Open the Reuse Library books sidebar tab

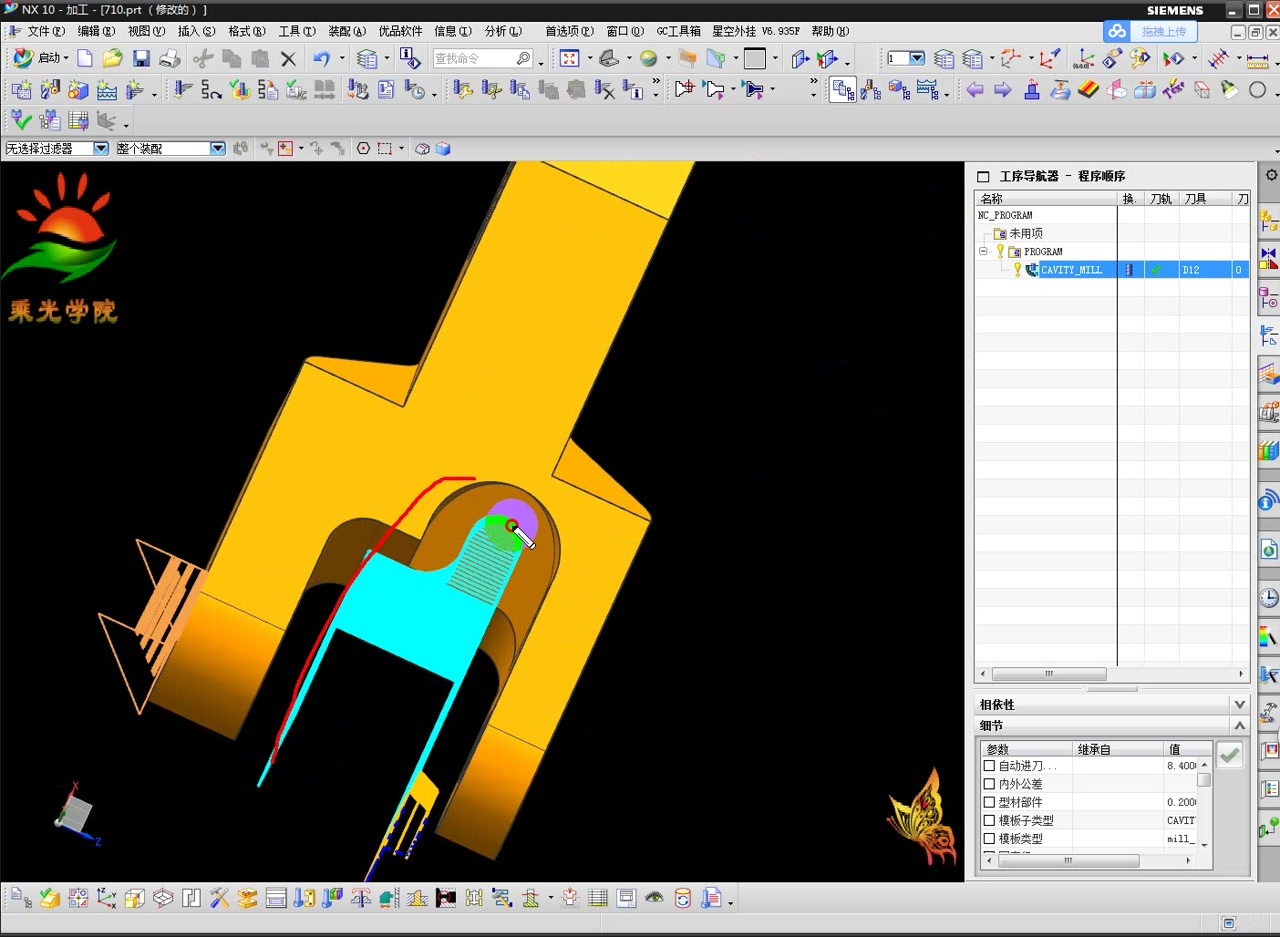(1269, 451)
